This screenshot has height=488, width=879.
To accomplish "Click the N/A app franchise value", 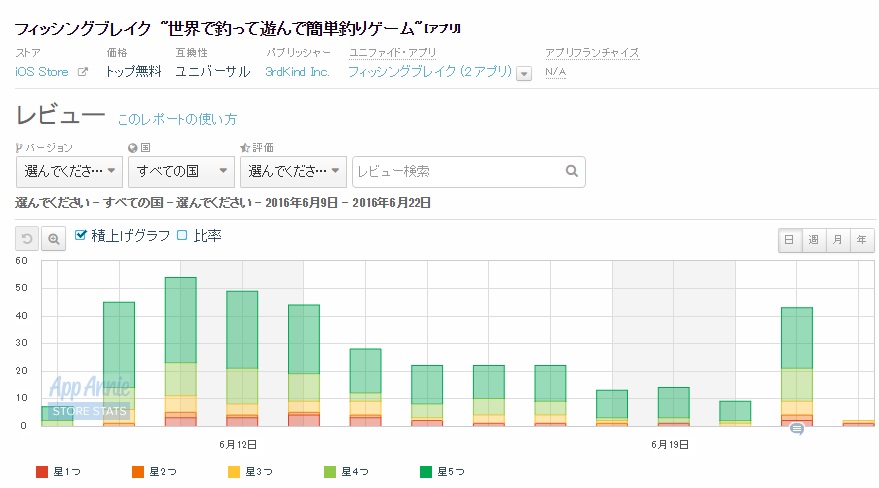I will [x=556, y=72].
